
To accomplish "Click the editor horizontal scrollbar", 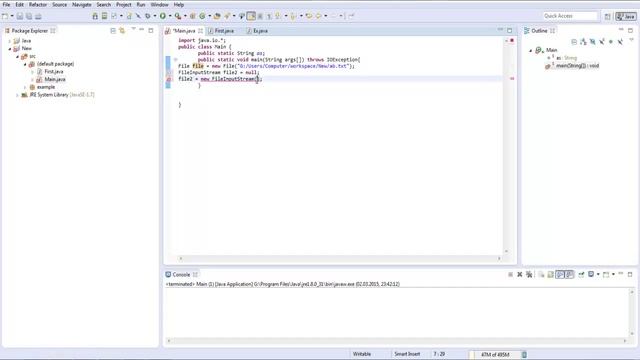I will pos(340,258).
